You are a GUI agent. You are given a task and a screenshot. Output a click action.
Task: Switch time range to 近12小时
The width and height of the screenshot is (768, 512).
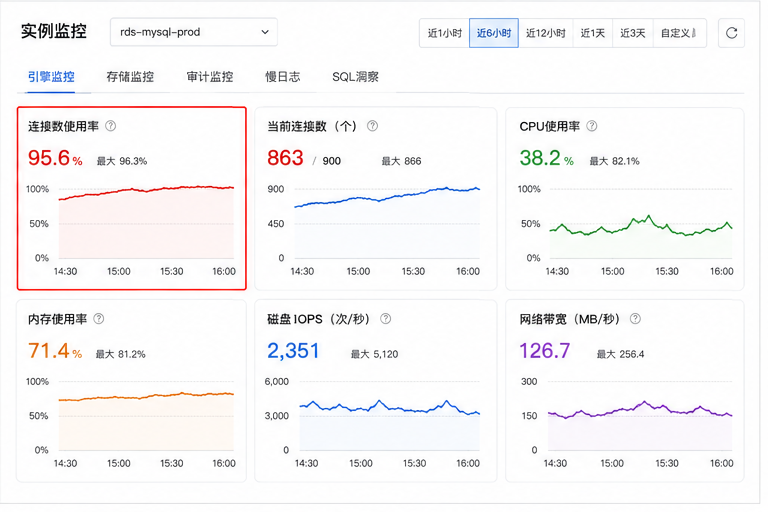point(546,33)
